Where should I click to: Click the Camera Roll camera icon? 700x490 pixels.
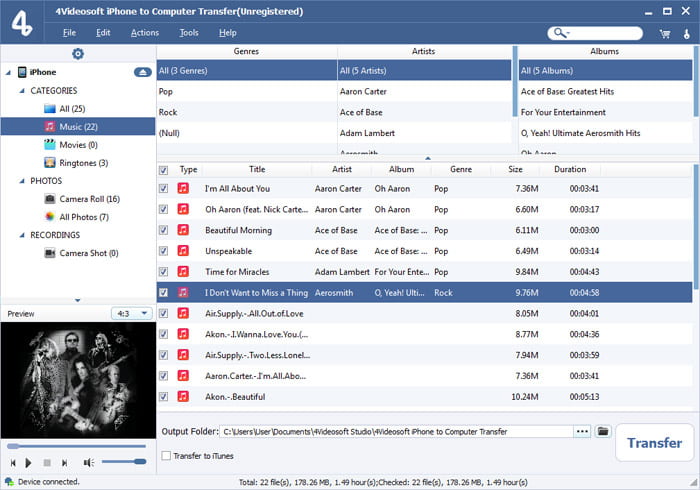coord(50,199)
